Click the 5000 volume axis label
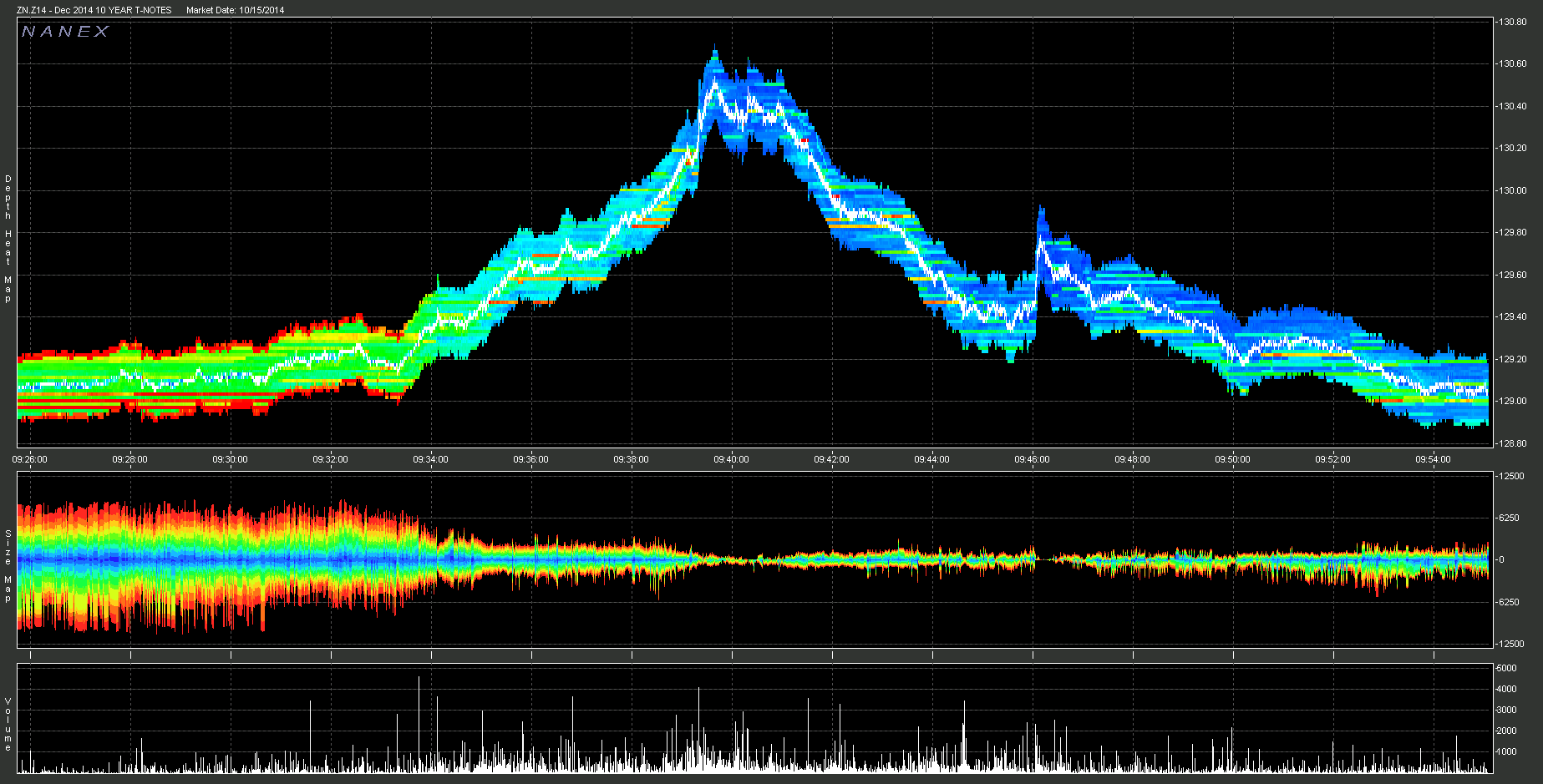1543x784 pixels. [1506, 668]
